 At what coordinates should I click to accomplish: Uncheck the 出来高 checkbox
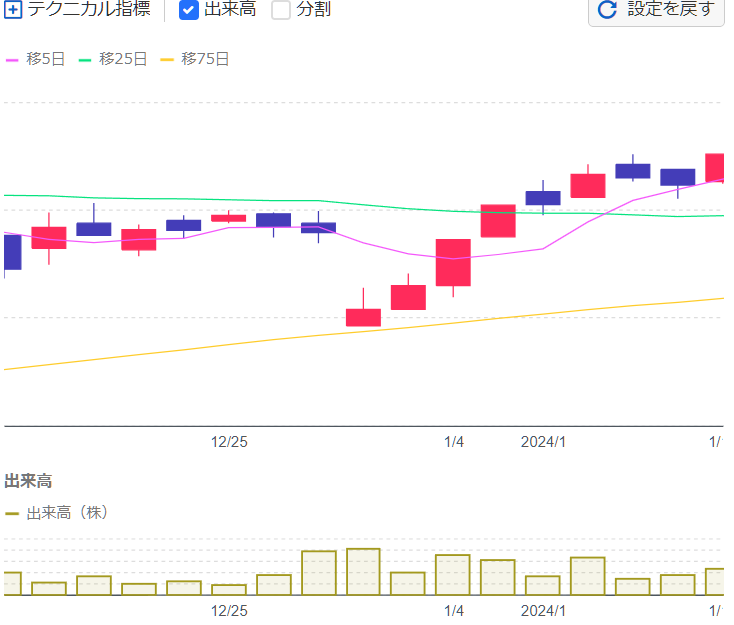click(x=189, y=10)
